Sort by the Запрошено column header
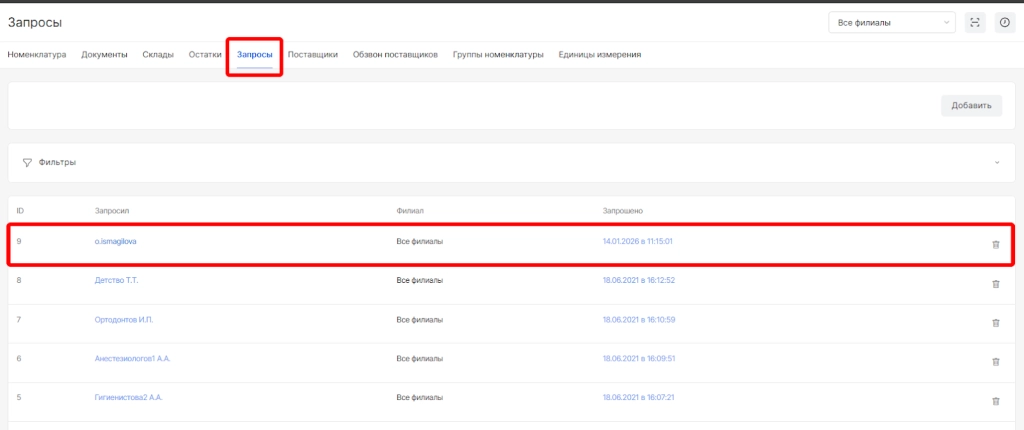 [x=622, y=211]
